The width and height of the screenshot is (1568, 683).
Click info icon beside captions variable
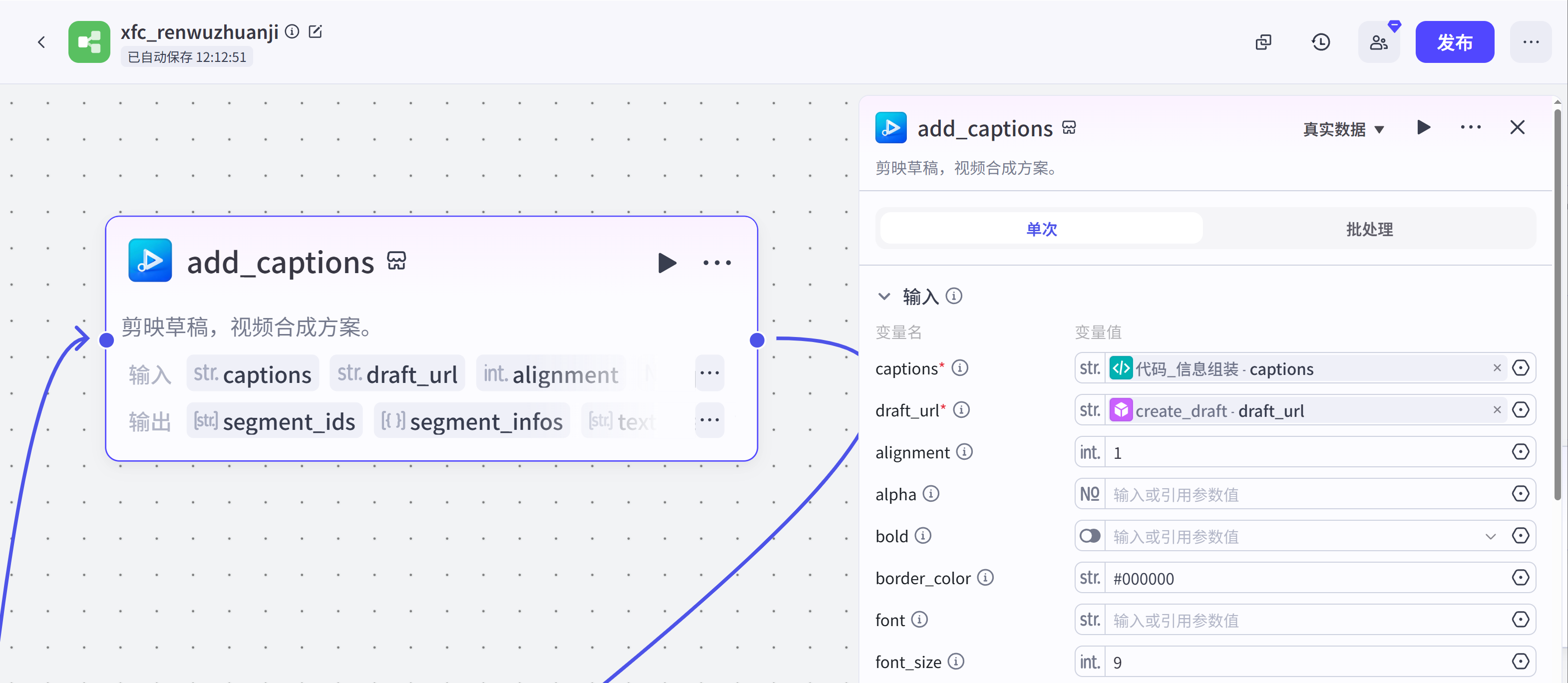coord(960,368)
